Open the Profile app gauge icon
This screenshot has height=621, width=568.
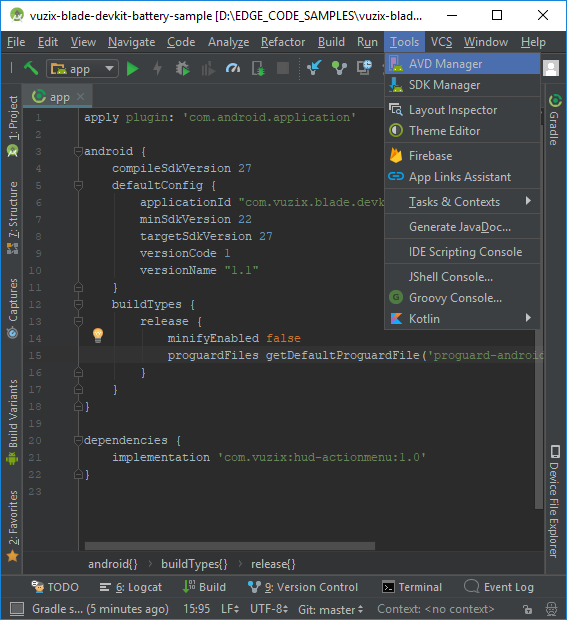coord(233,69)
